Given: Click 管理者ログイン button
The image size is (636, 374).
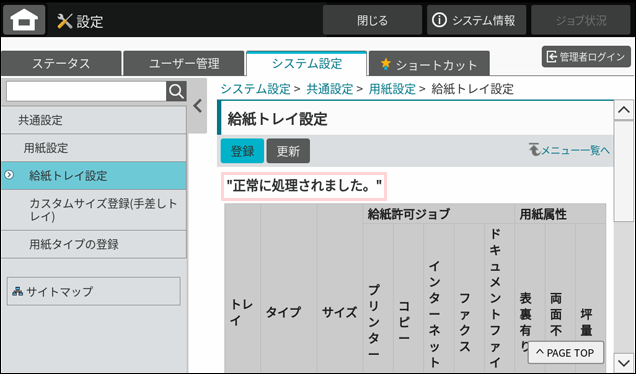Looking at the screenshot, I should tap(586, 56).
